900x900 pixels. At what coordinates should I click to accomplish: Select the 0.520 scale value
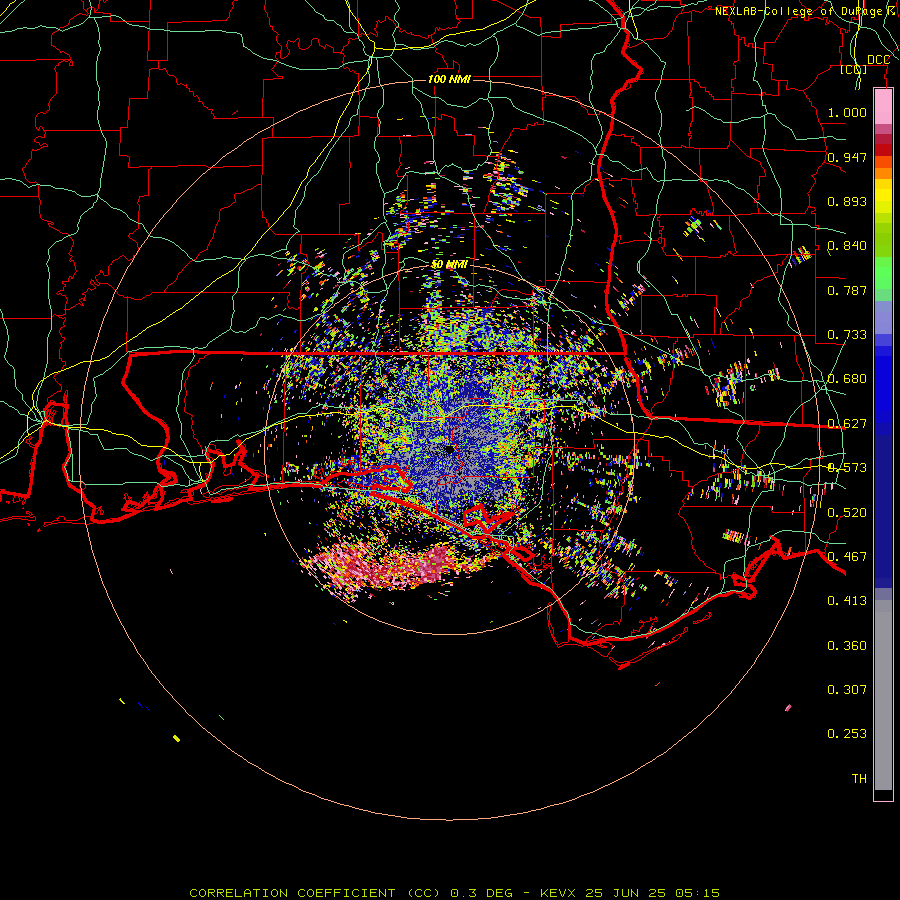[847, 513]
